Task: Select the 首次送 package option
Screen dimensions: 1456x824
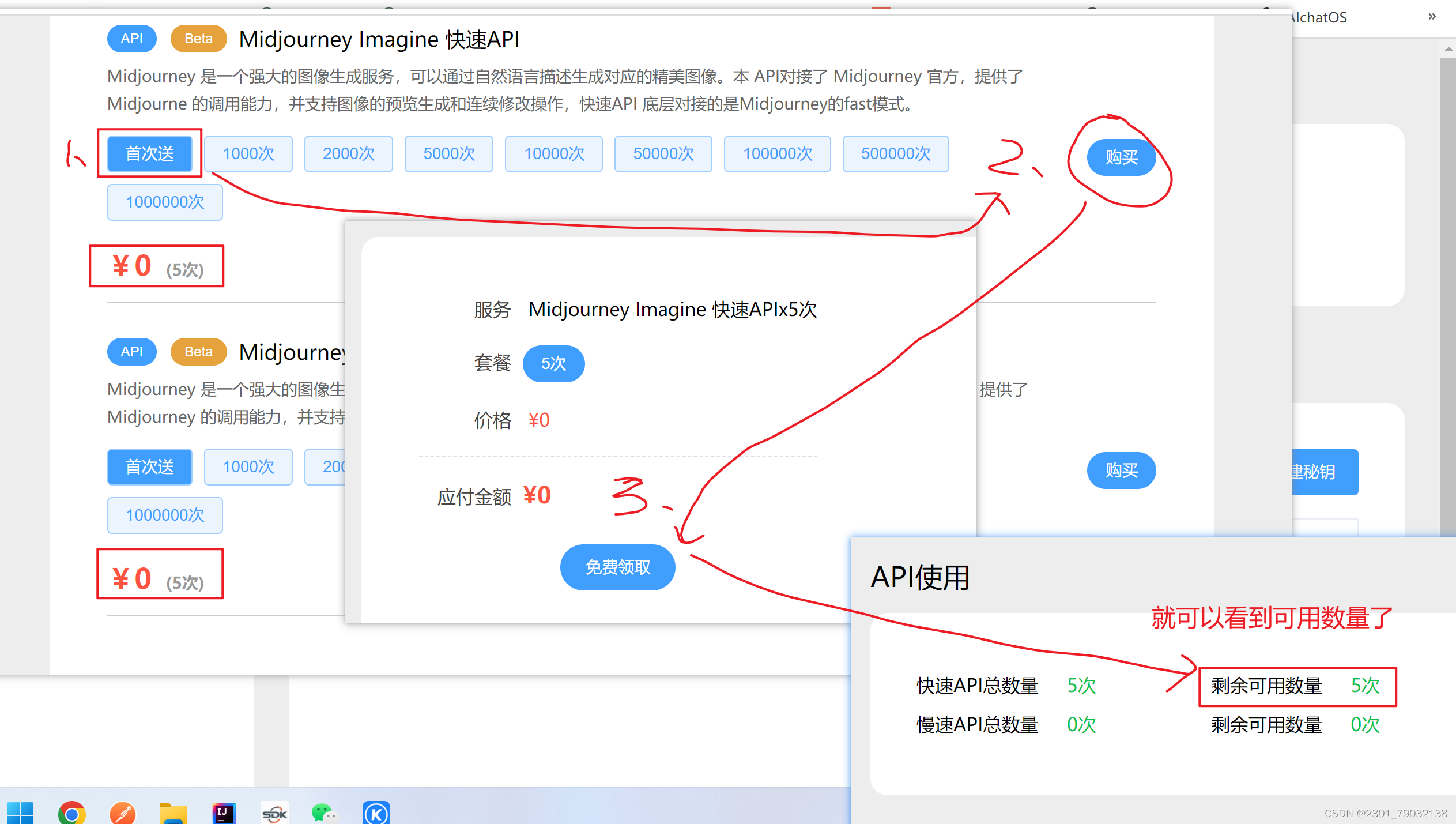Action: [x=149, y=153]
